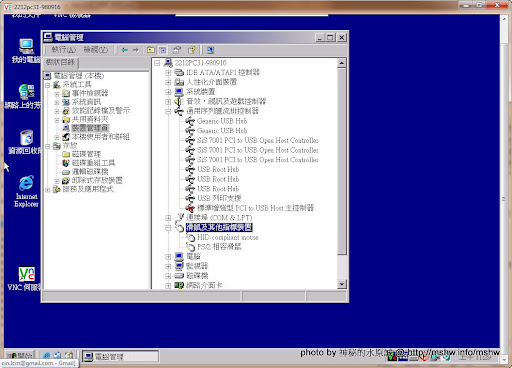The image size is (512, 368).
Task: Select 系統裝置 category
Action: (201, 92)
